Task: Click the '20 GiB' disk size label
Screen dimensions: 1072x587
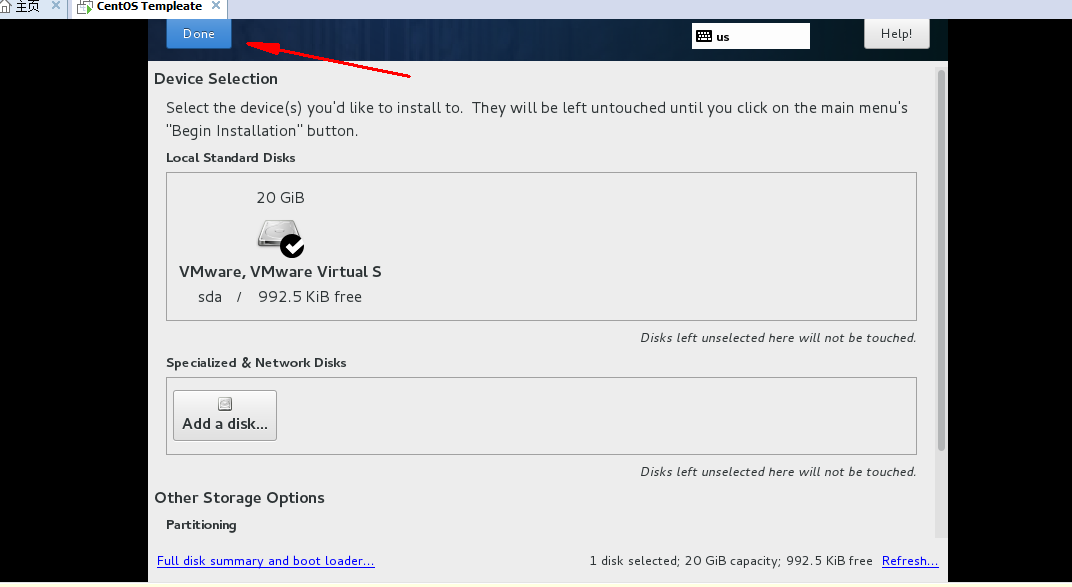Action: (280, 197)
